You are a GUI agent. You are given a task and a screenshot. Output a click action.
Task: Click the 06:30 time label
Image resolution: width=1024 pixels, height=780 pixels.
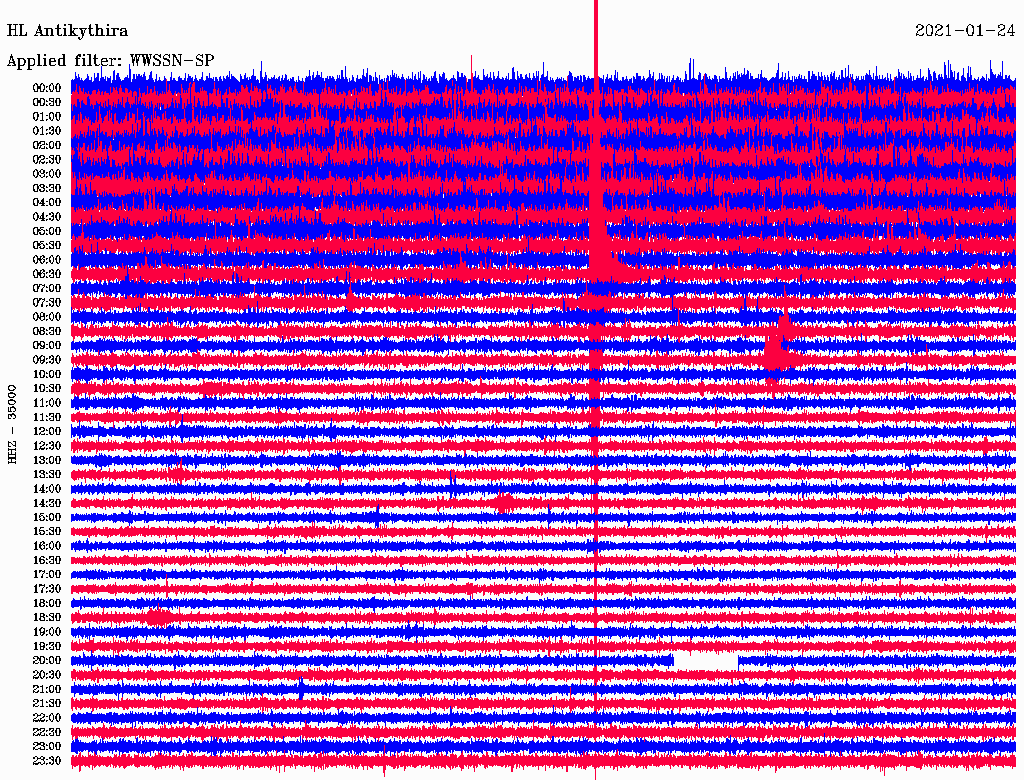pos(47,274)
